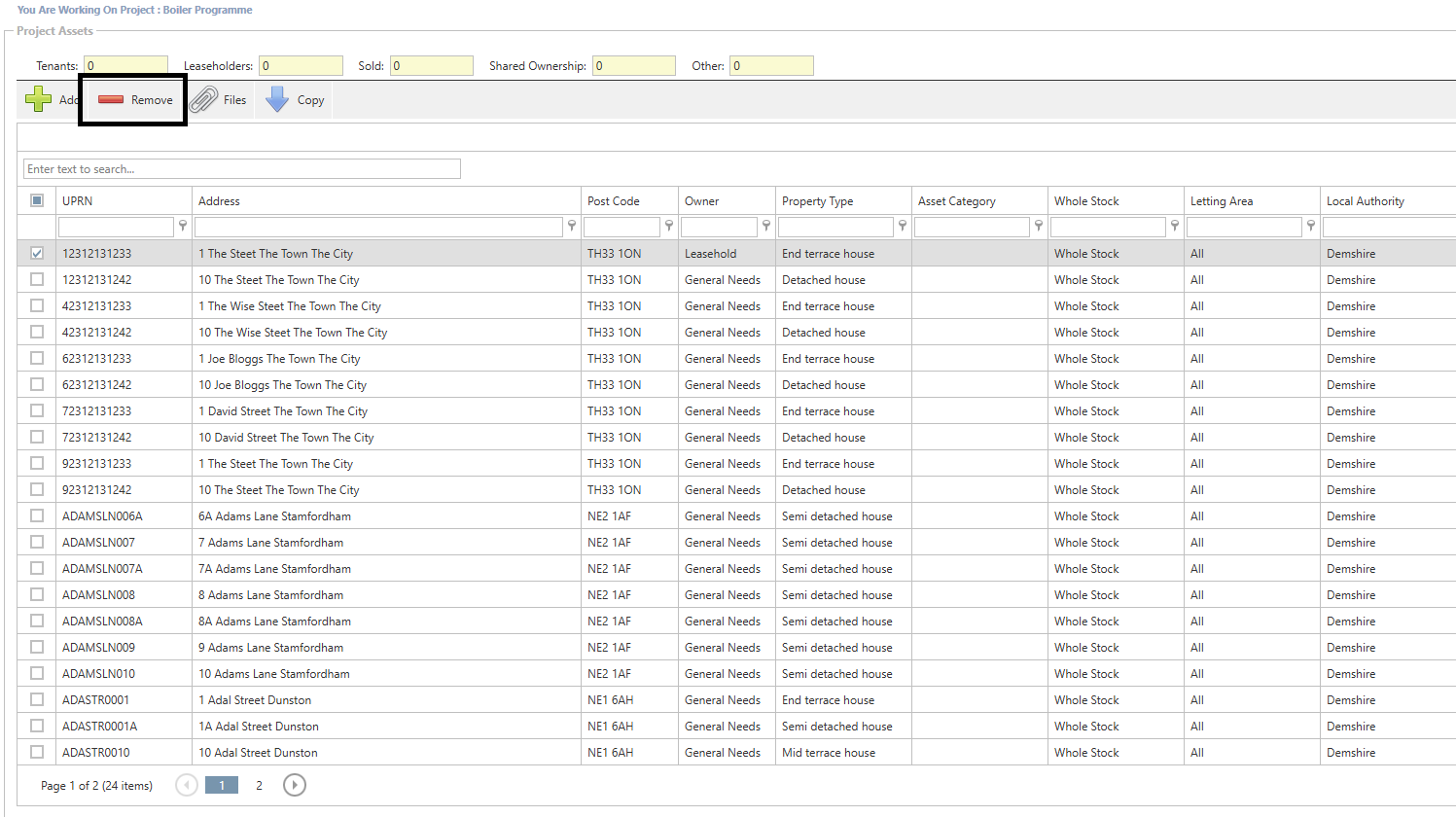Click the blue down-arrow Copy icon

point(277,99)
